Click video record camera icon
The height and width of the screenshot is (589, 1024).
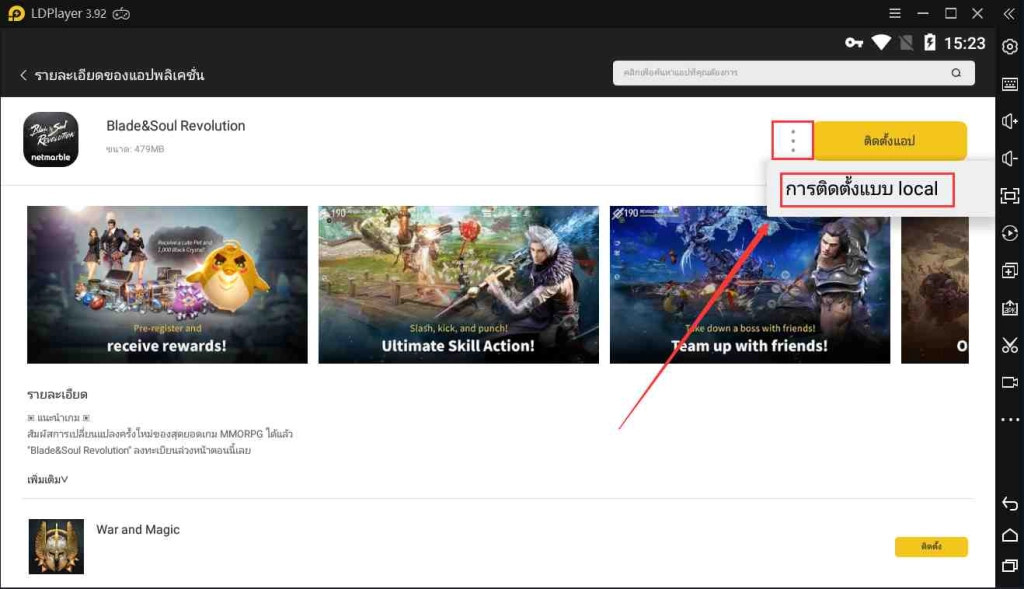pos(1010,383)
